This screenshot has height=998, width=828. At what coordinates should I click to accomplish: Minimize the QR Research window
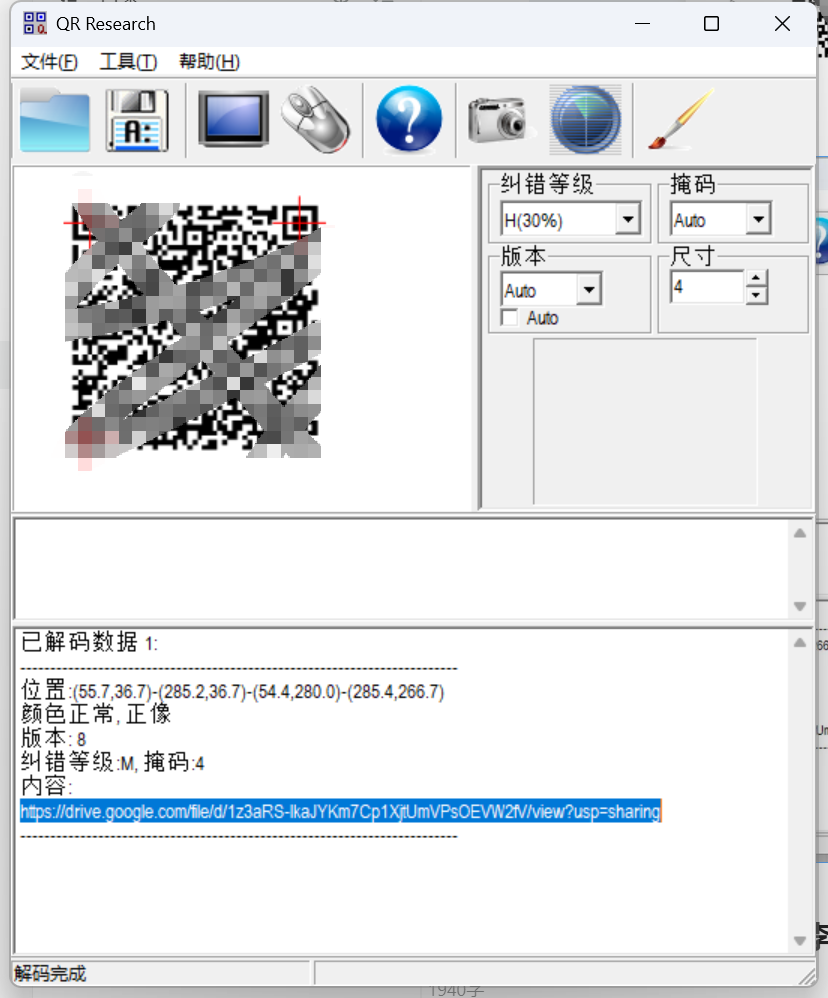pos(643,24)
